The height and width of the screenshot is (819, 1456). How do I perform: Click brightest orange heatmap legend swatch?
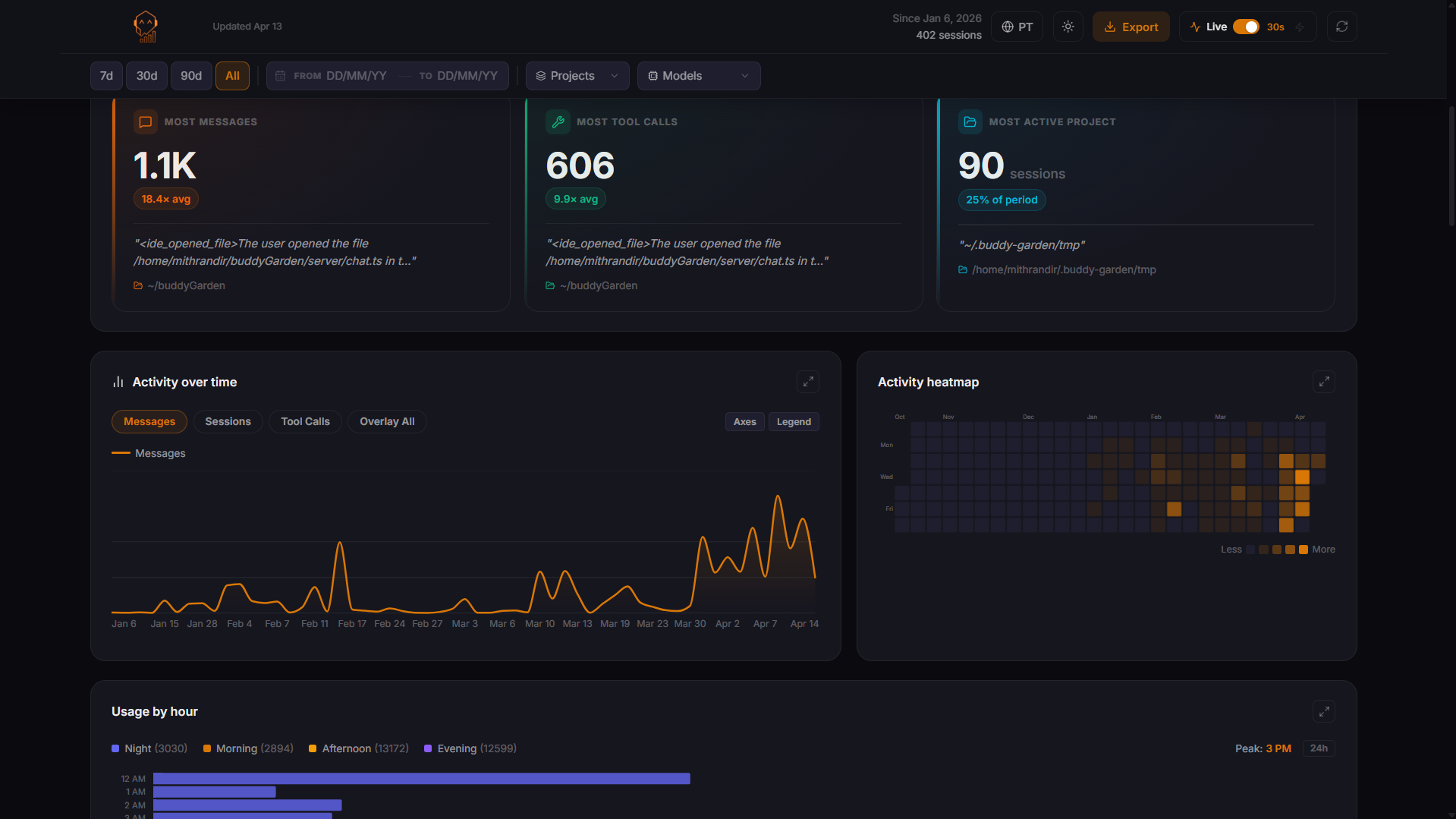1303,550
